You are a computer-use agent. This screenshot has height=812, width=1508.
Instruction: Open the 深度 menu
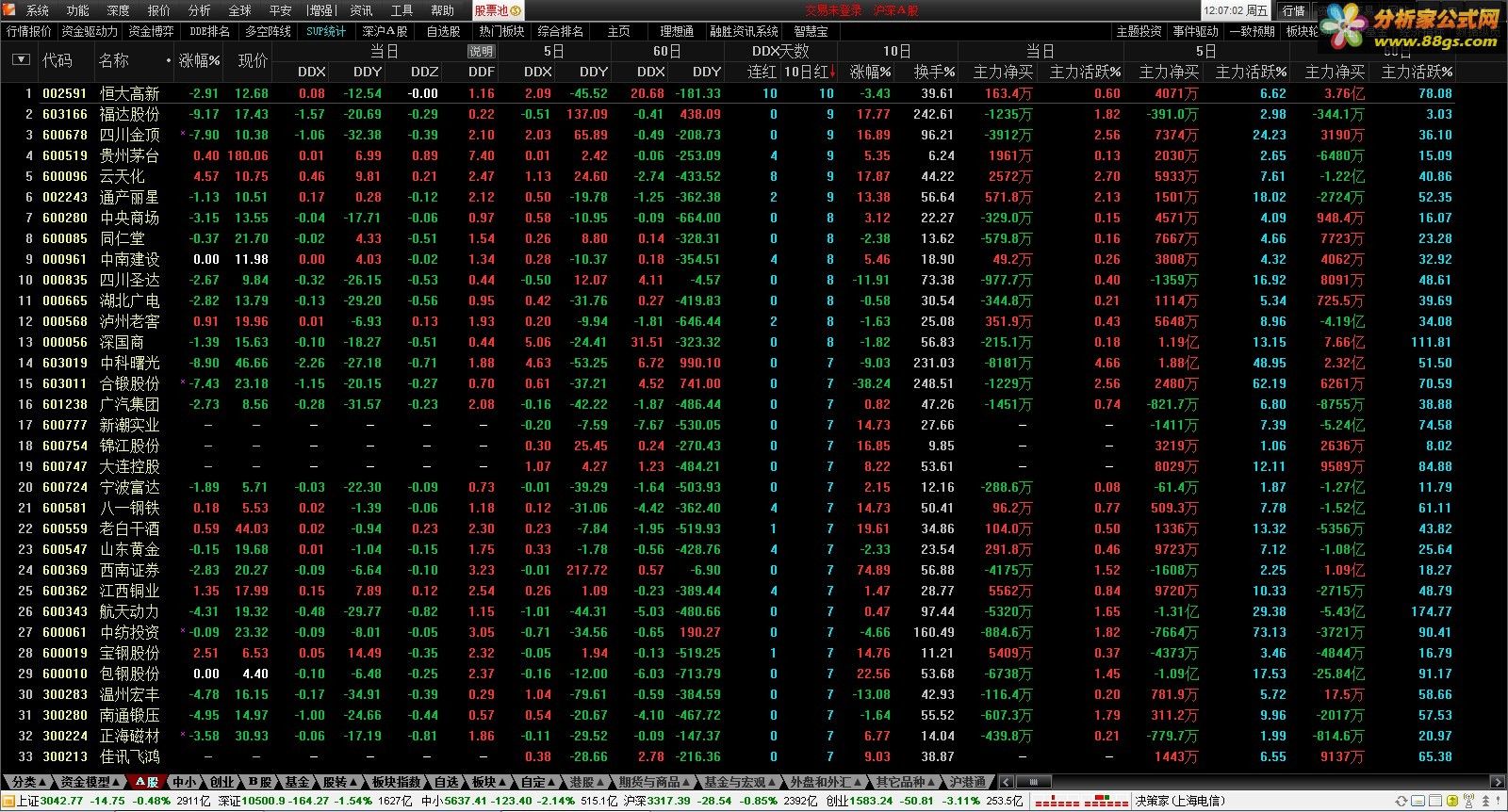119,10
